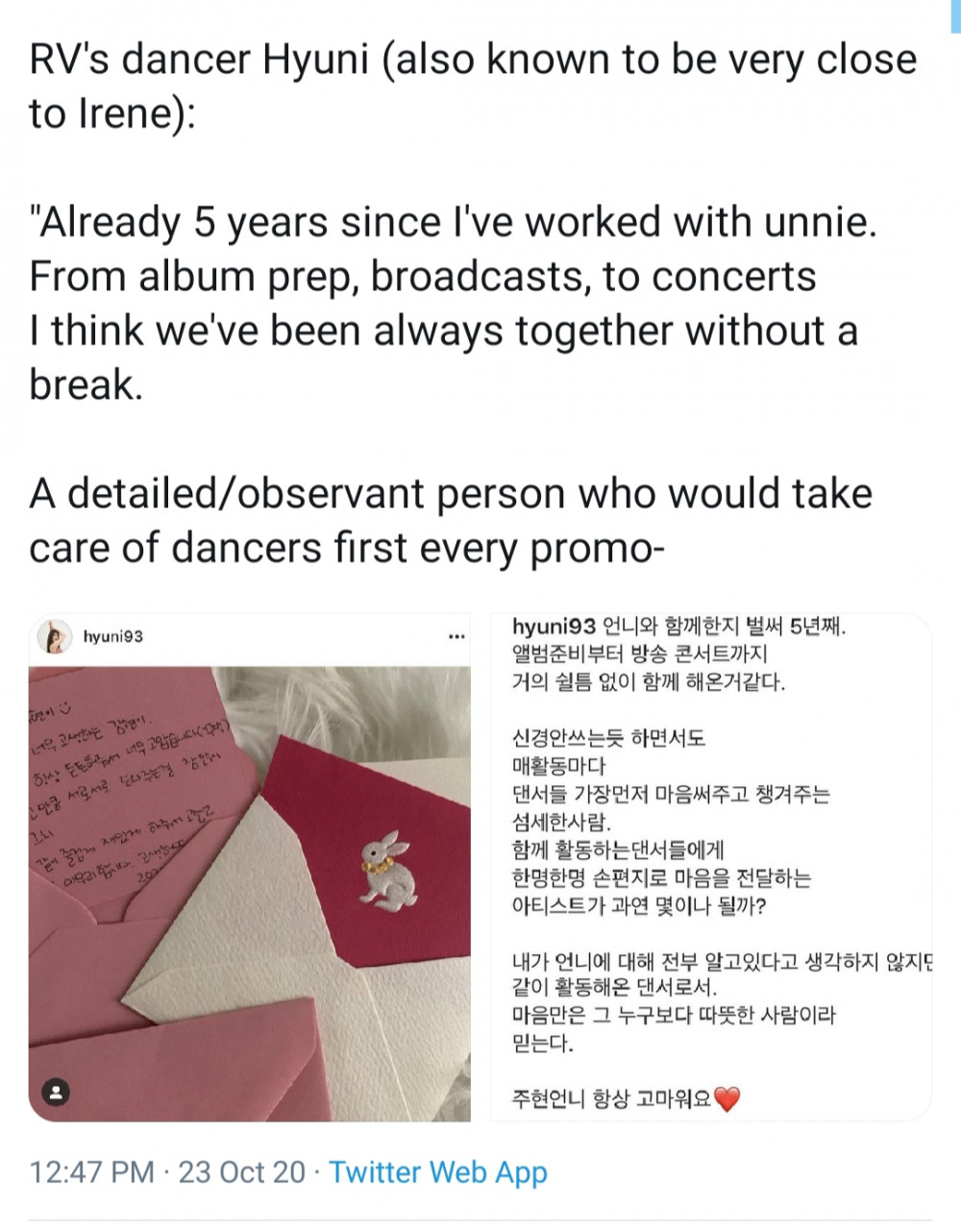
Task: Open the bold hyuni93 name in the Korean caption
Action: coord(554,628)
